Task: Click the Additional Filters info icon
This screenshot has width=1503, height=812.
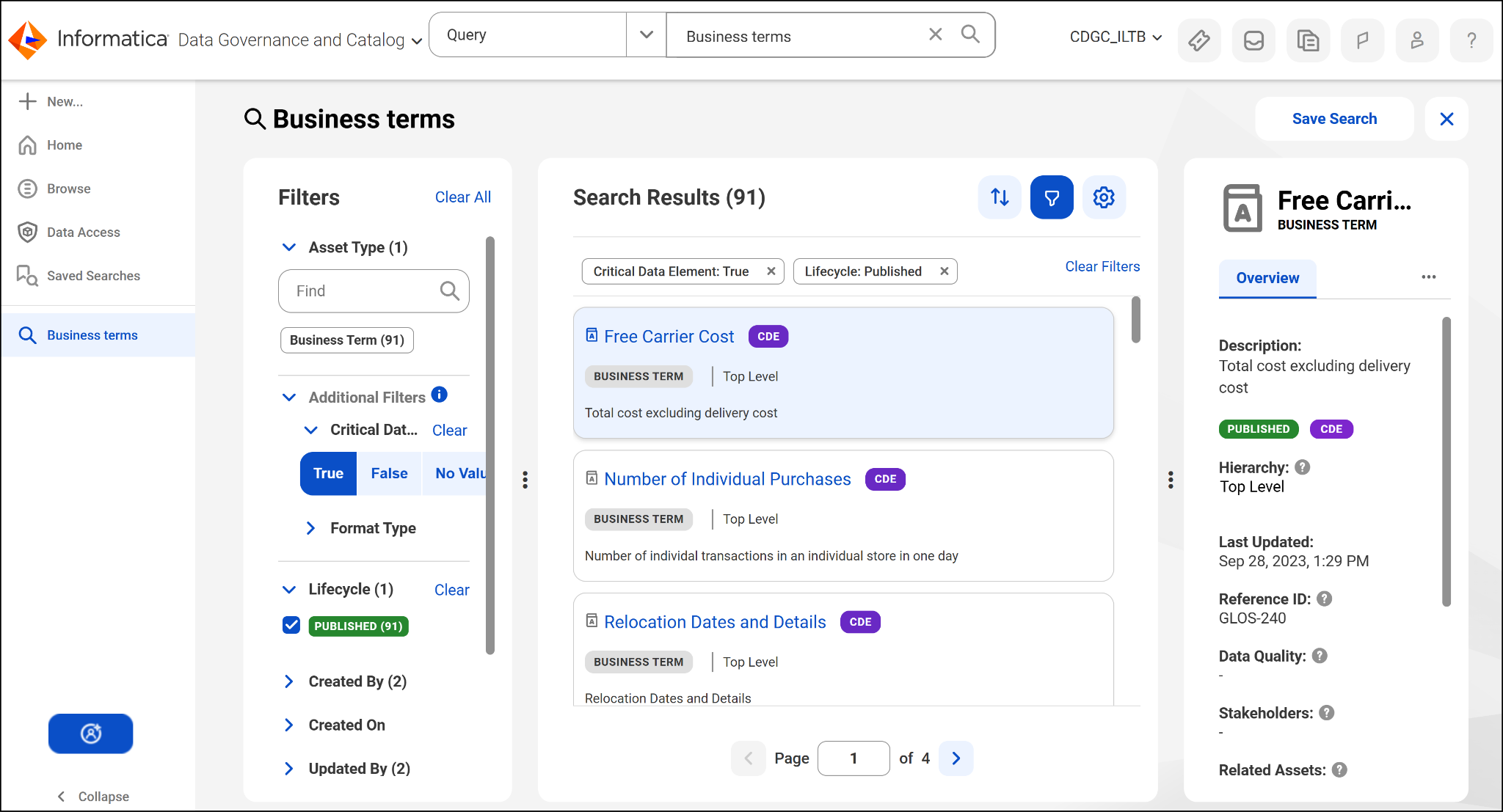Action: tap(440, 395)
